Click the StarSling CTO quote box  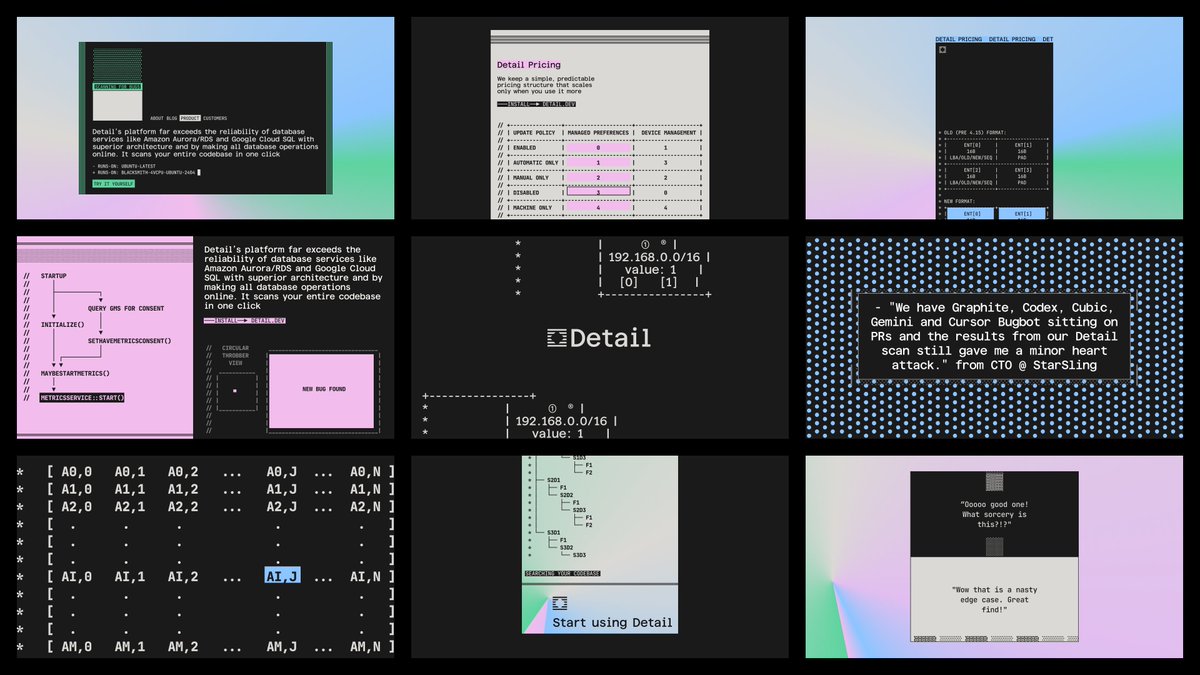coord(994,335)
